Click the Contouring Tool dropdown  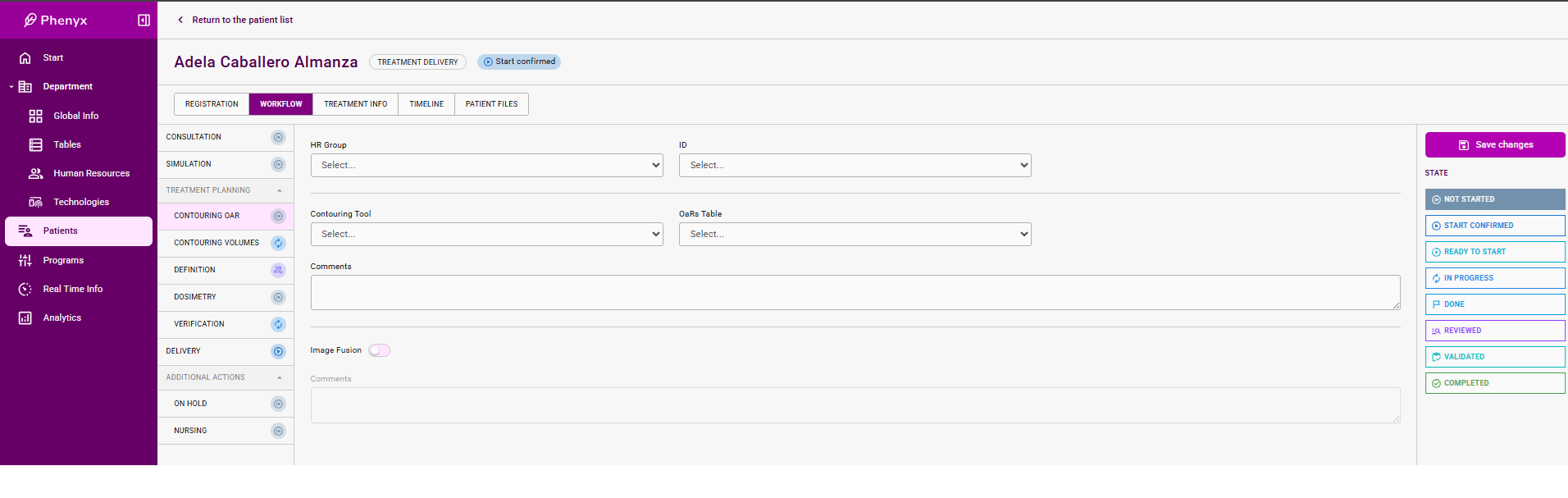(x=486, y=235)
